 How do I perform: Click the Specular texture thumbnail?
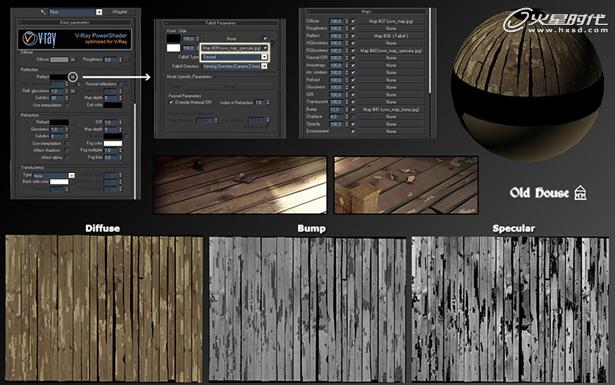click(x=510, y=309)
